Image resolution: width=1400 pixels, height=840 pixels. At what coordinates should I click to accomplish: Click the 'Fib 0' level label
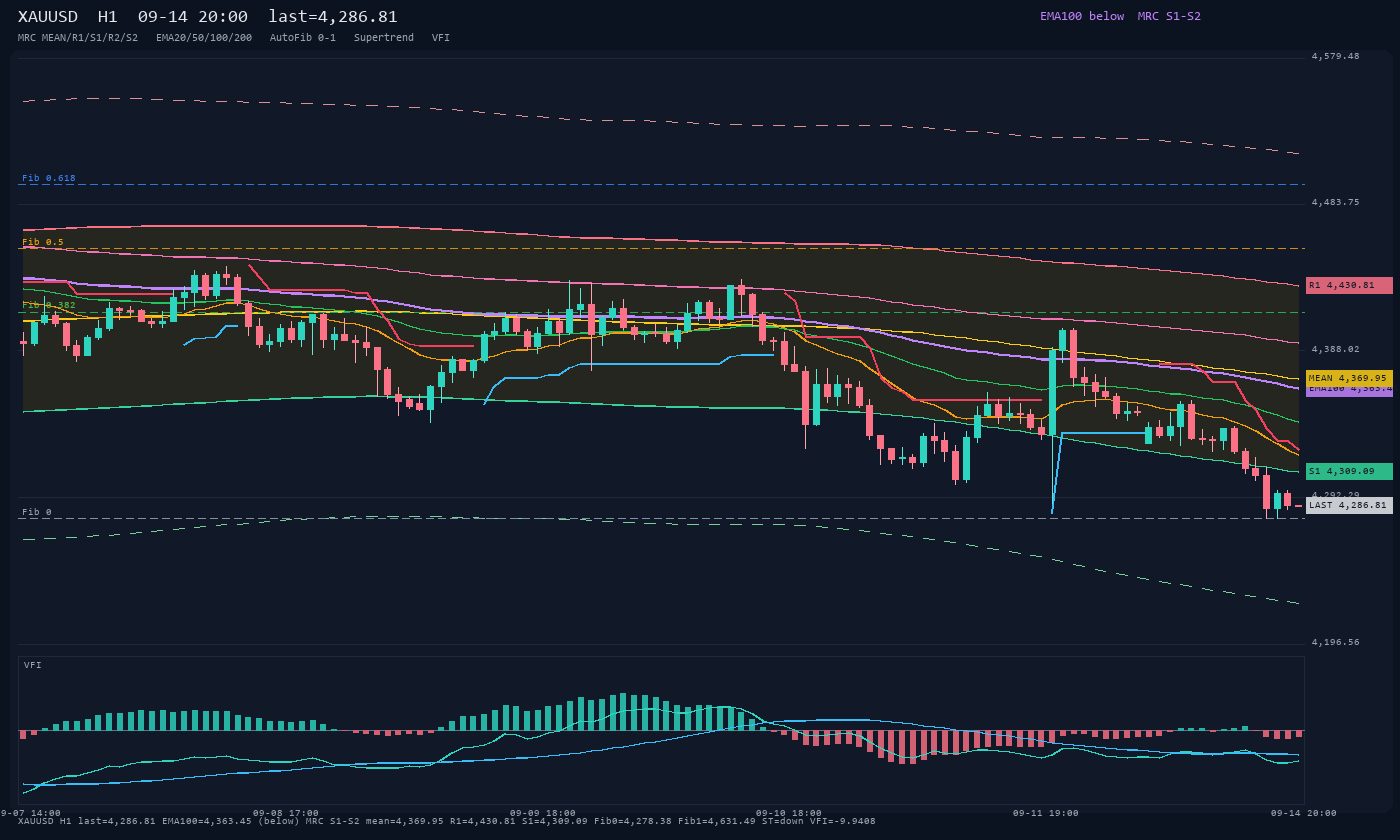tap(37, 512)
